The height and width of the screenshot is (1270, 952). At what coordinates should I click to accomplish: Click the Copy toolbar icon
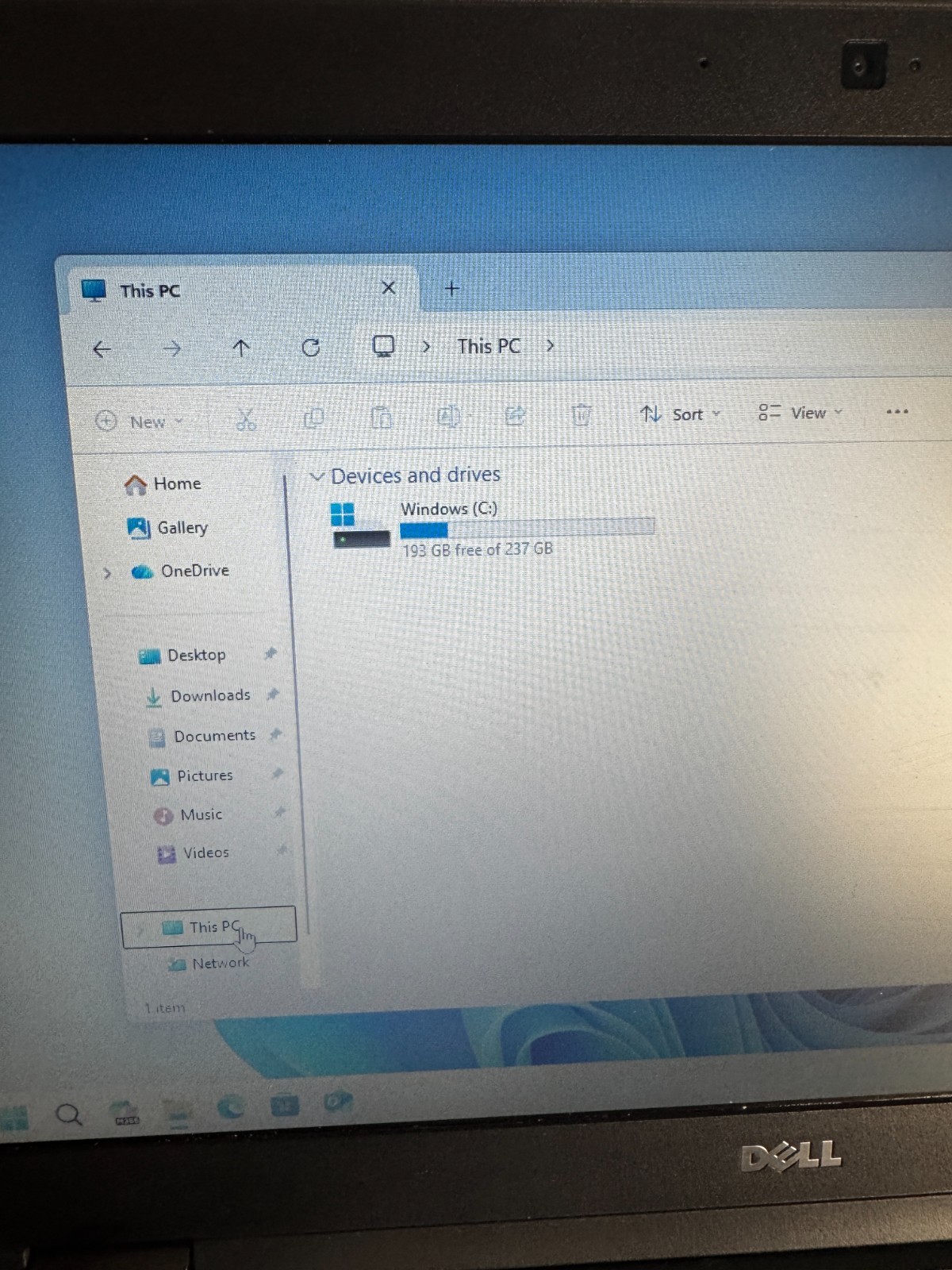pos(314,418)
